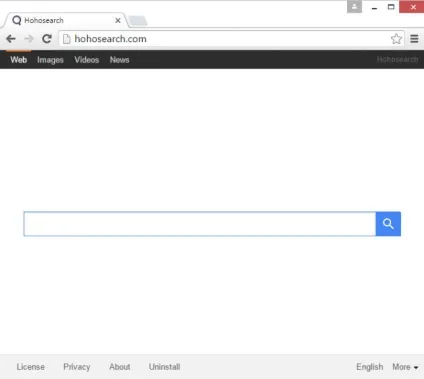Screen dimensions: 424x379
Task: Choose the English language link
Action: 369,367
